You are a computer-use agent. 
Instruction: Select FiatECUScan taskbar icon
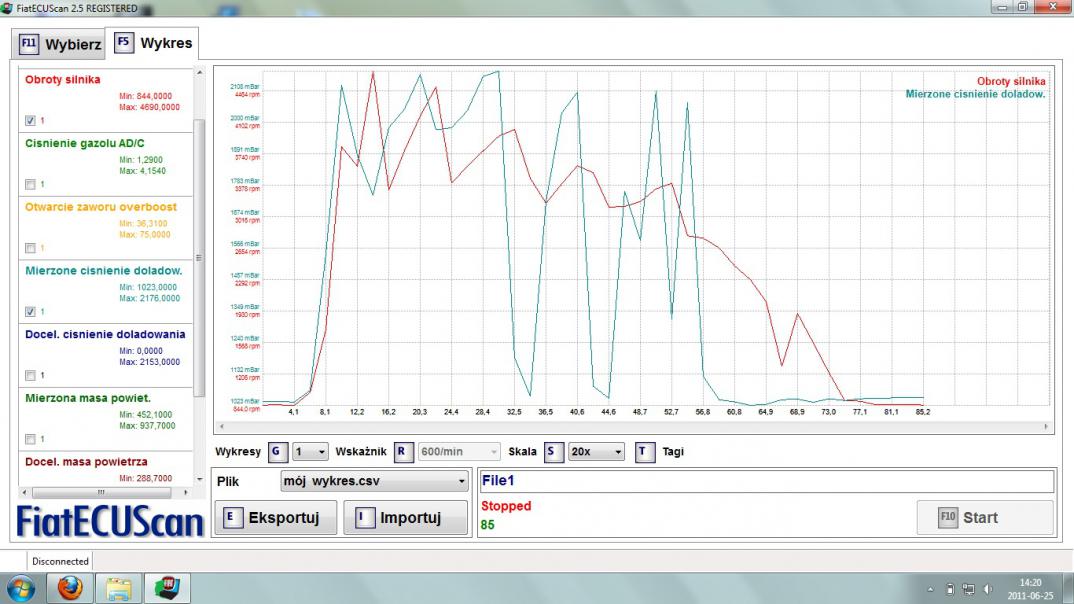[x=166, y=588]
